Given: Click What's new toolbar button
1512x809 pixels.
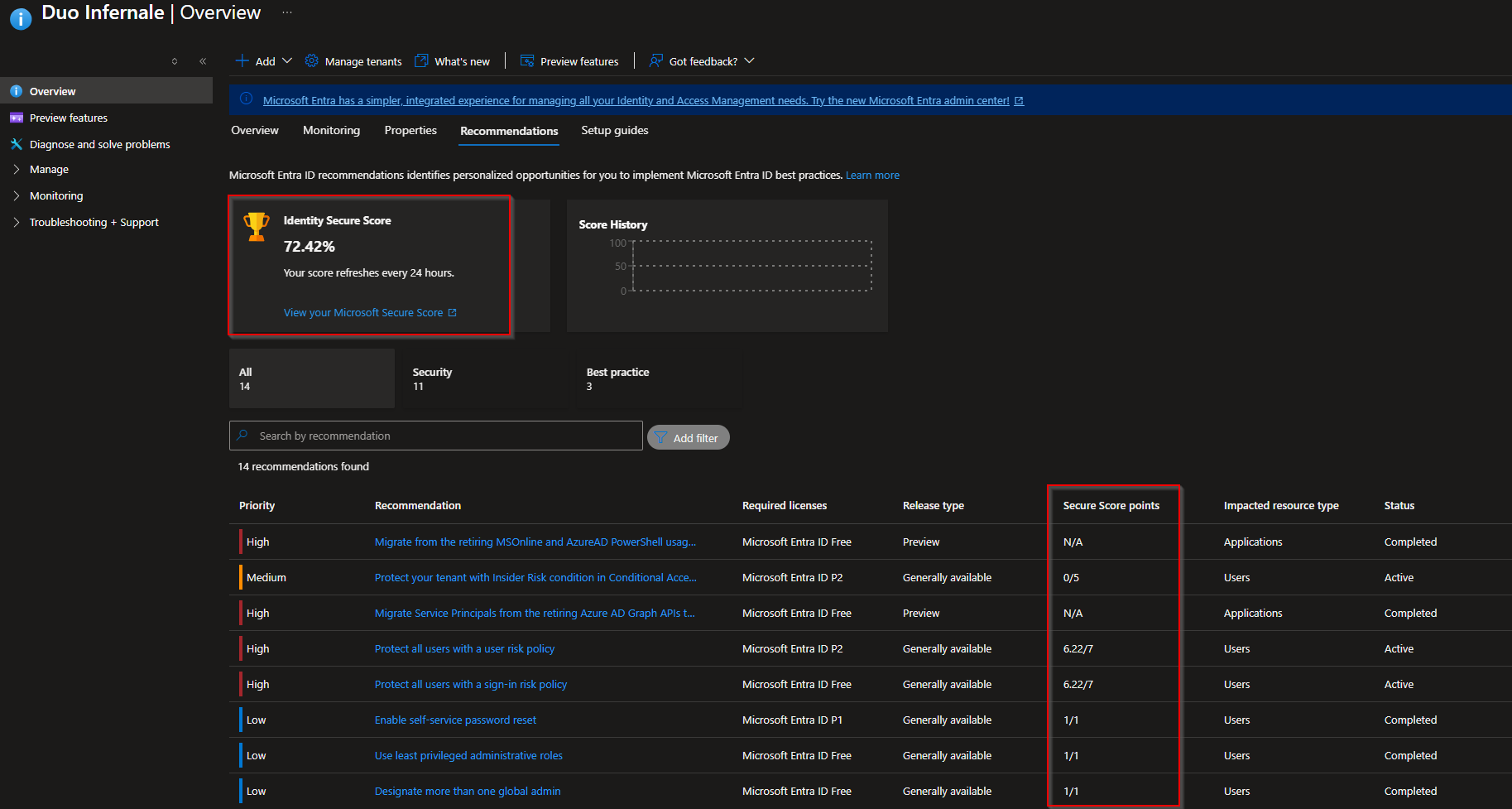Looking at the screenshot, I should 453,61.
